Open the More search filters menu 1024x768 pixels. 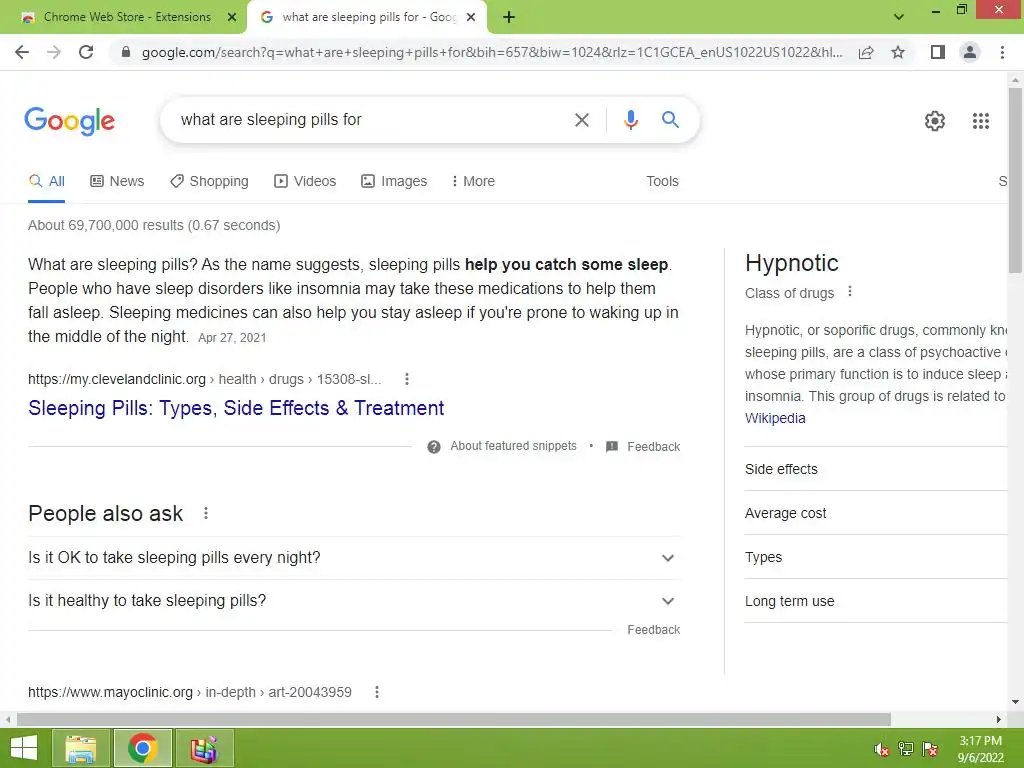pyautogui.click(x=473, y=181)
